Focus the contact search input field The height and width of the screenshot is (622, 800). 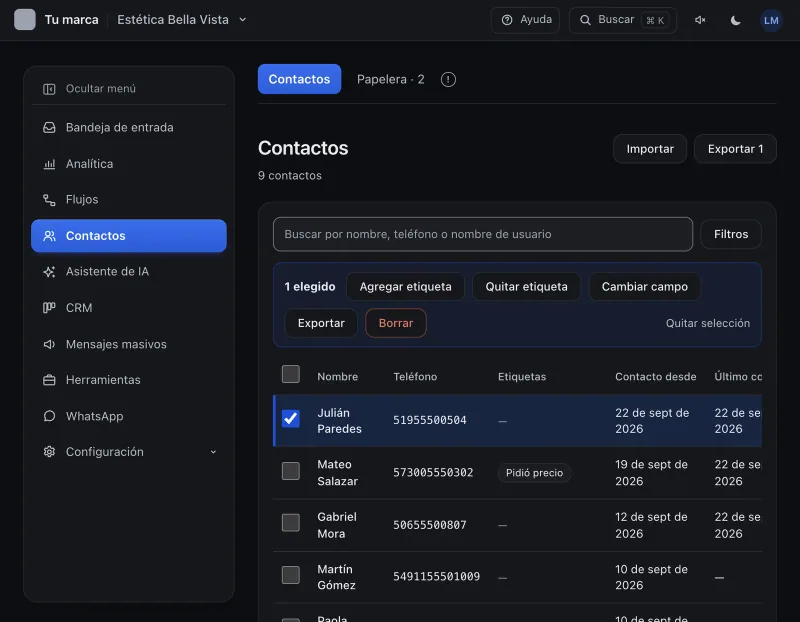[483, 234]
